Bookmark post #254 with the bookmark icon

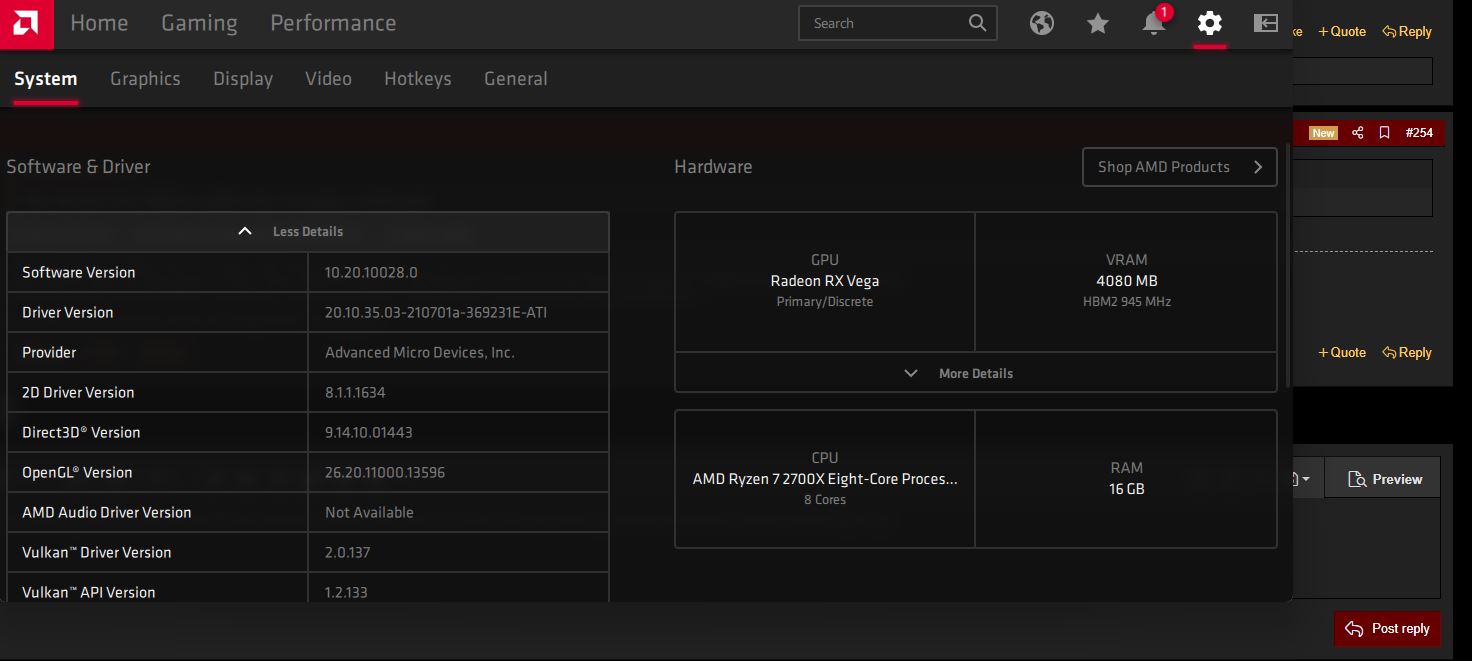[x=1384, y=133]
